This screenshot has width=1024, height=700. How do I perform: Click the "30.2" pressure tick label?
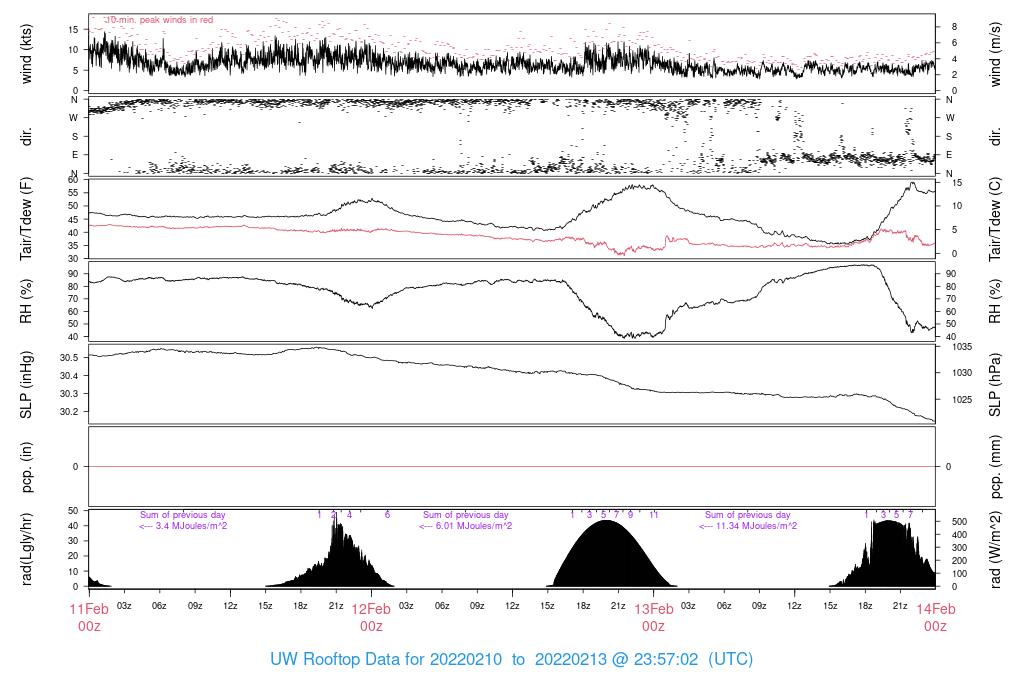coord(69,411)
